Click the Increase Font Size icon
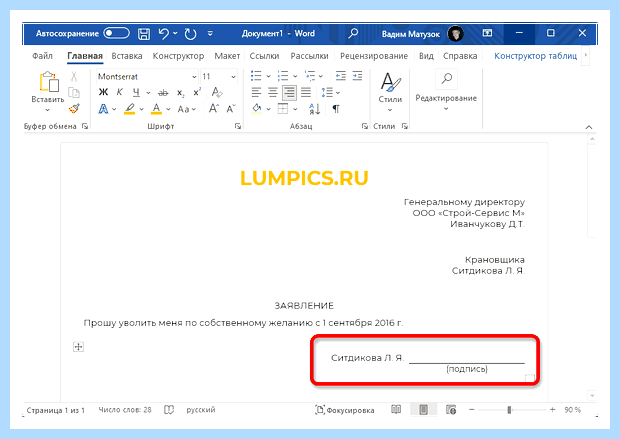 coord(214,109)
